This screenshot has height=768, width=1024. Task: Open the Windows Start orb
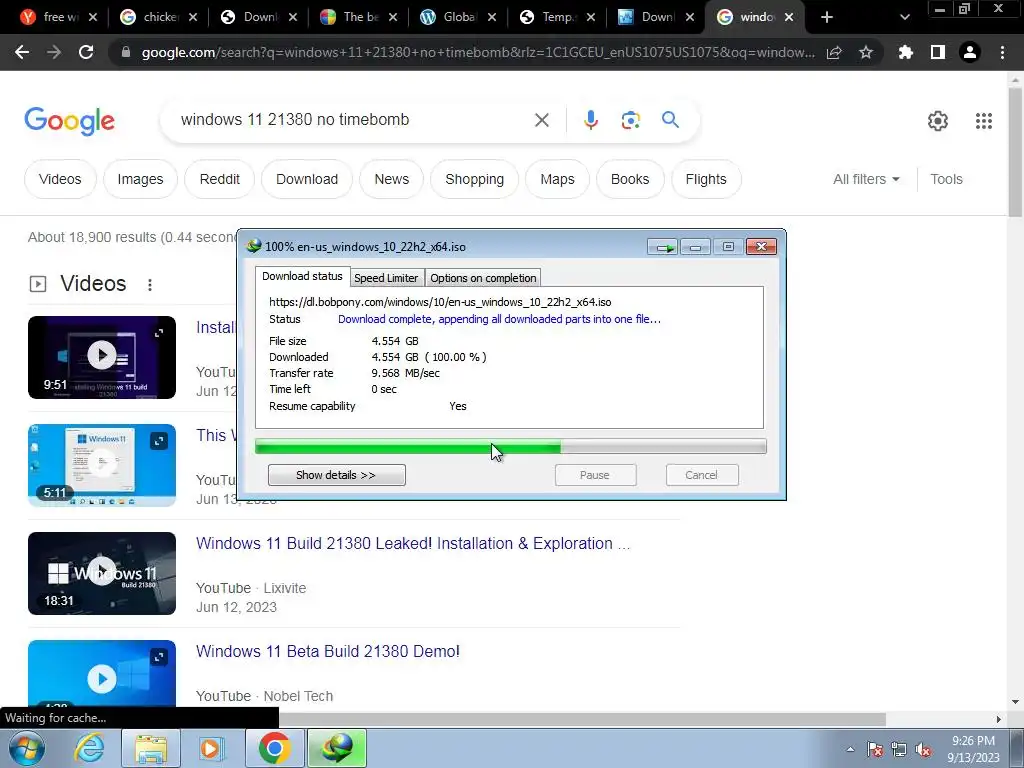tap(27, 748)
